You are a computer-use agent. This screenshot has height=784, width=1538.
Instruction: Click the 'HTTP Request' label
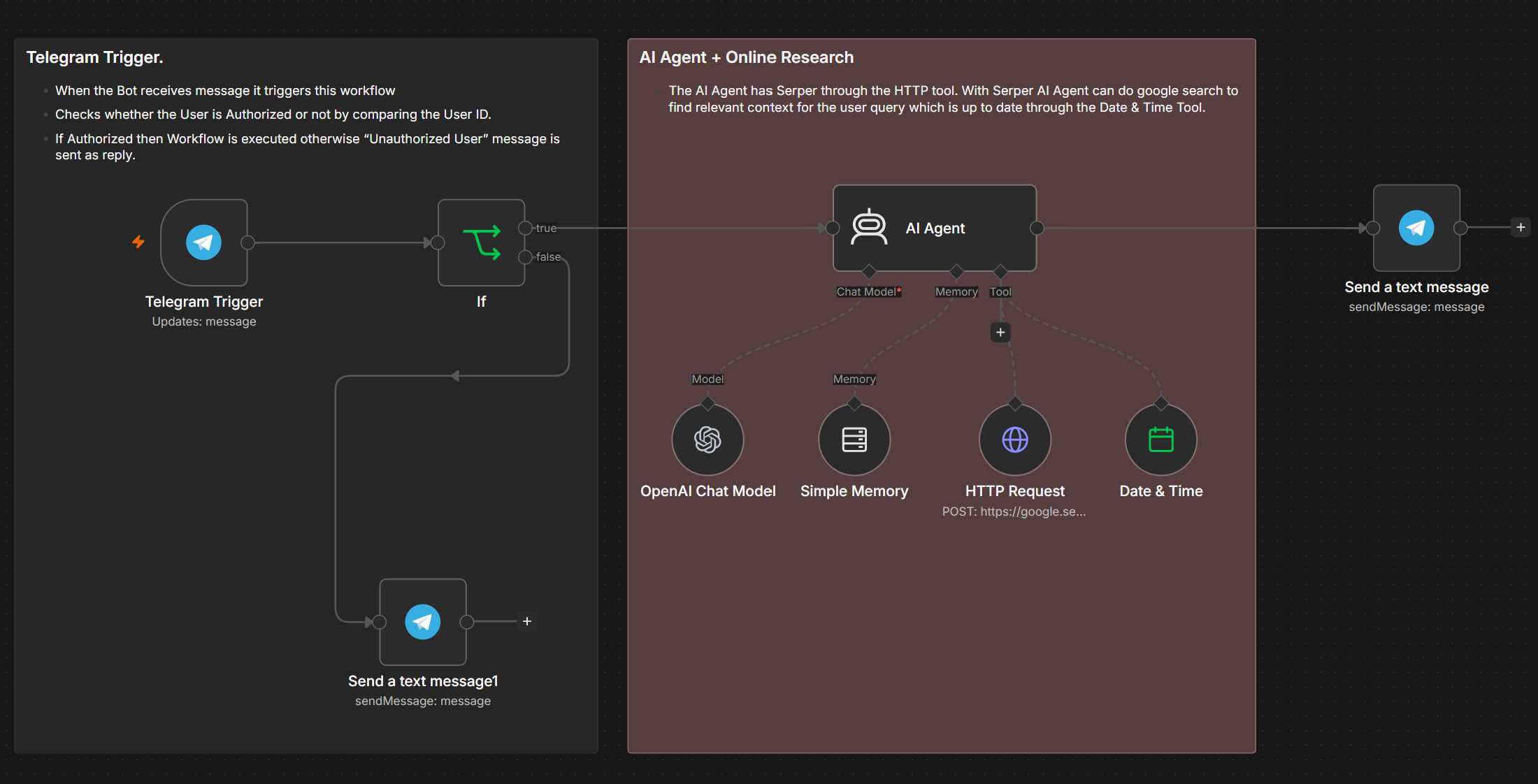click(x=1015, y=491)
